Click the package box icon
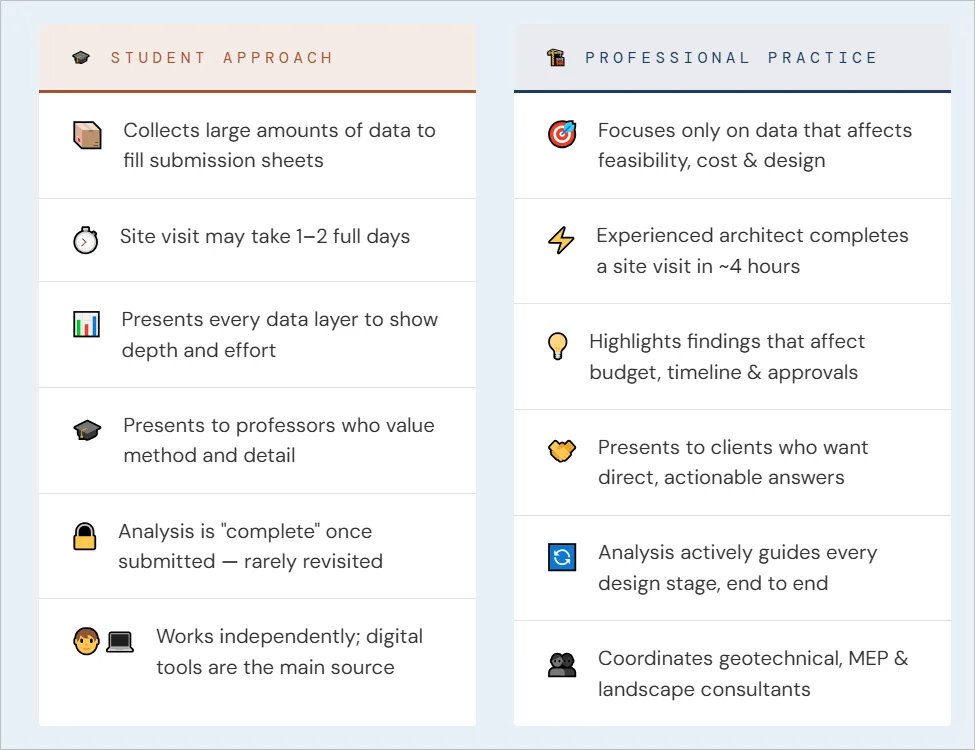This screenshot has width=975, height=750. (x=87, y=135)
